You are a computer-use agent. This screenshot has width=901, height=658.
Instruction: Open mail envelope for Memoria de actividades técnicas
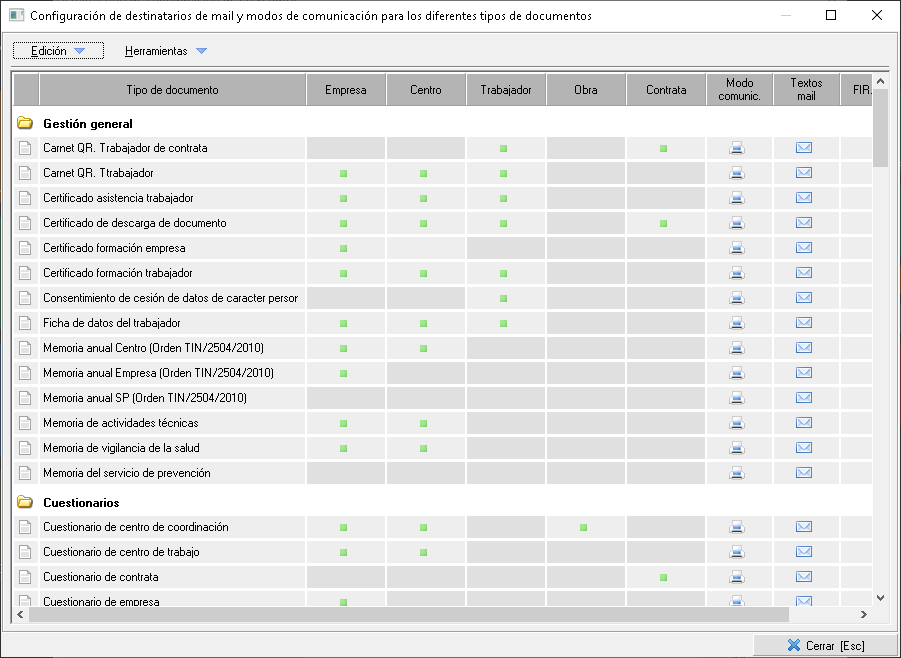pos(803,423)
